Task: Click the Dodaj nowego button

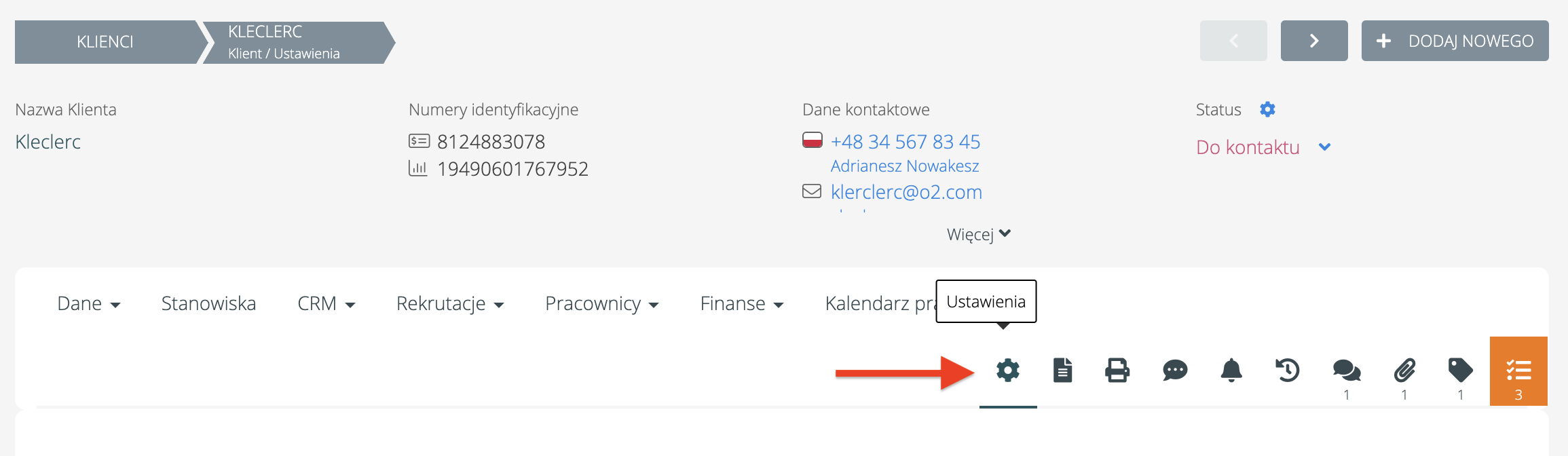Action: click(1455, 41)
